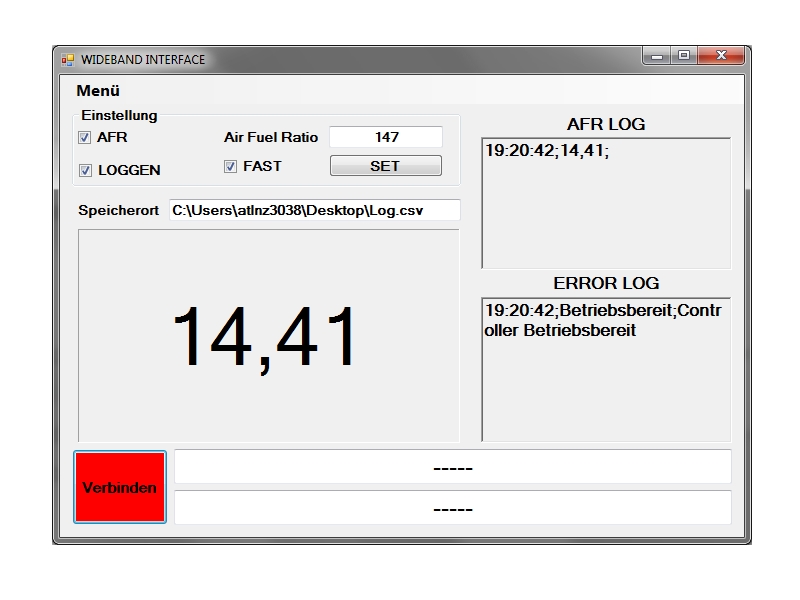Close the WIDEBAND INTERFACE window
Screen dimensions: 800x600
[x=721, y=56]
